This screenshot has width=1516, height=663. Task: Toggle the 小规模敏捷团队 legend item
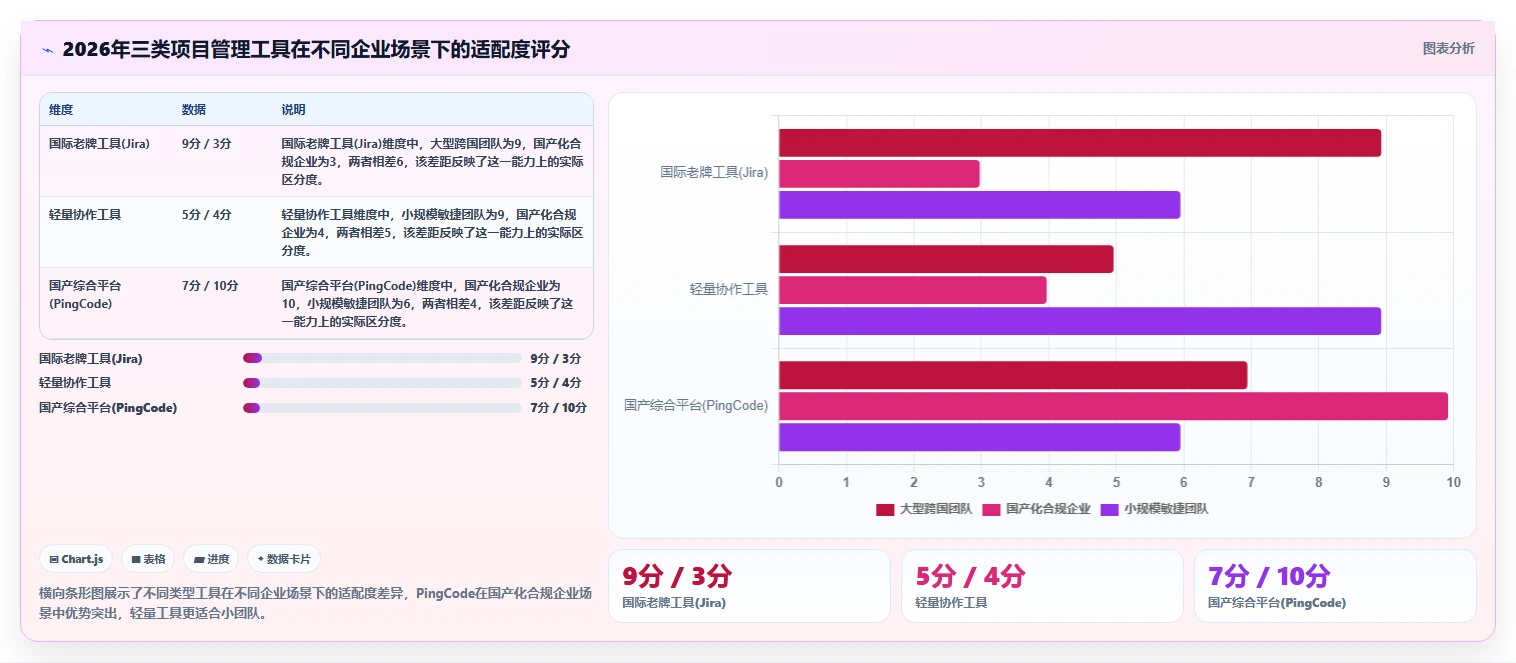[x=1155, y=509]
